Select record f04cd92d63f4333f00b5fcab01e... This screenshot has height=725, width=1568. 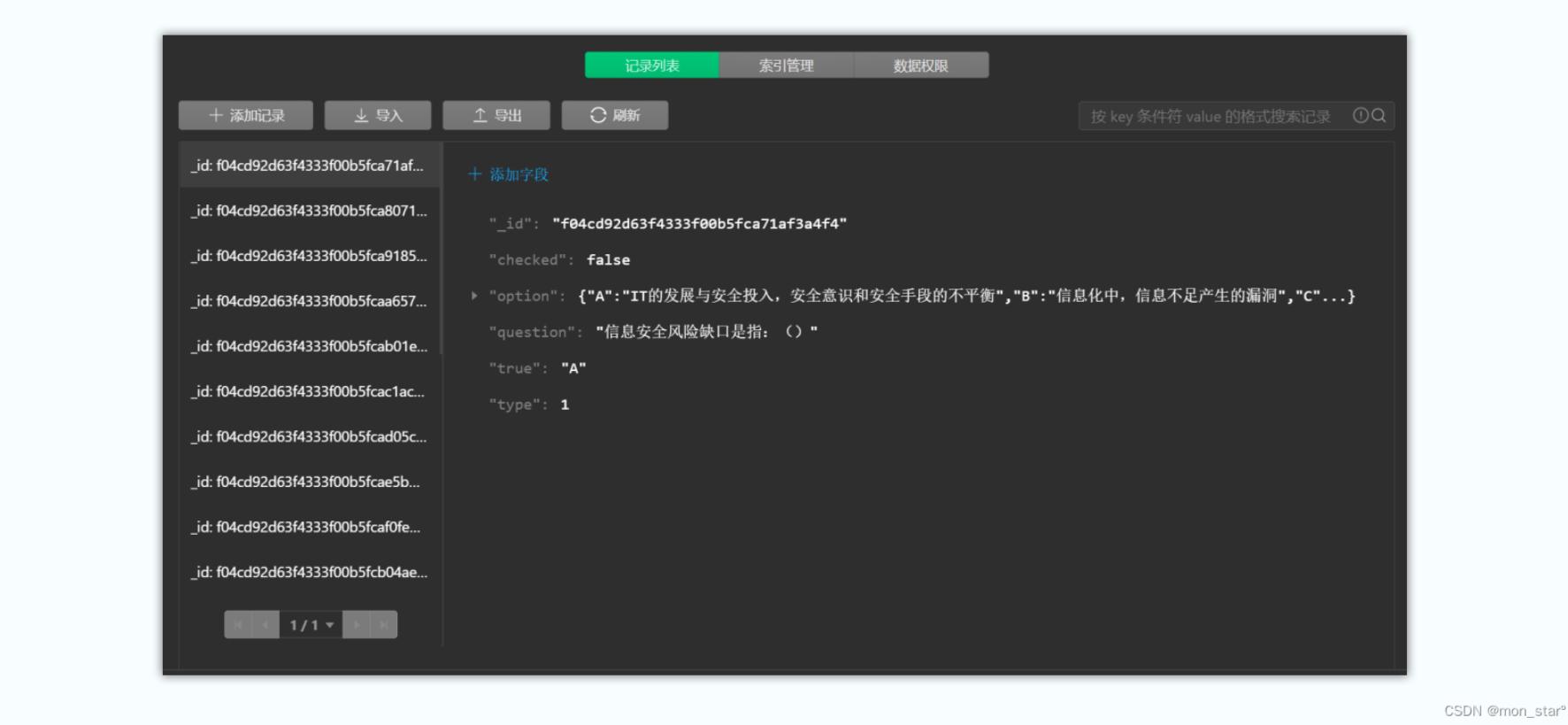click(x=310, y=346)
